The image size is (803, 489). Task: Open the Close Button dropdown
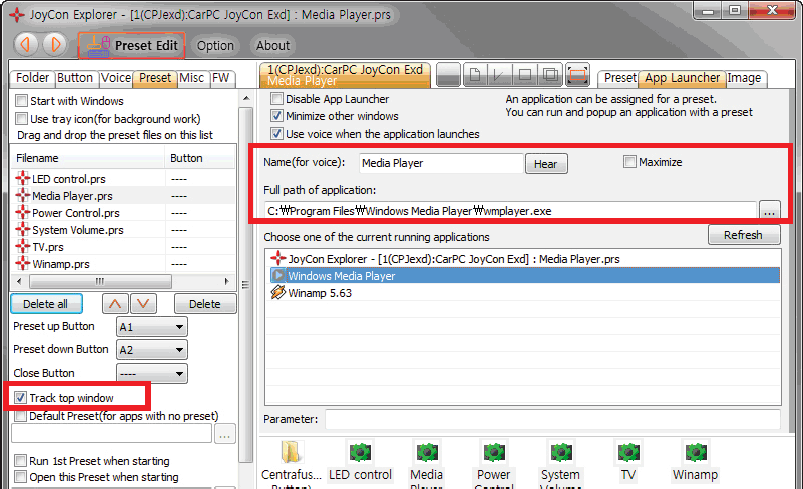[152, 373]
